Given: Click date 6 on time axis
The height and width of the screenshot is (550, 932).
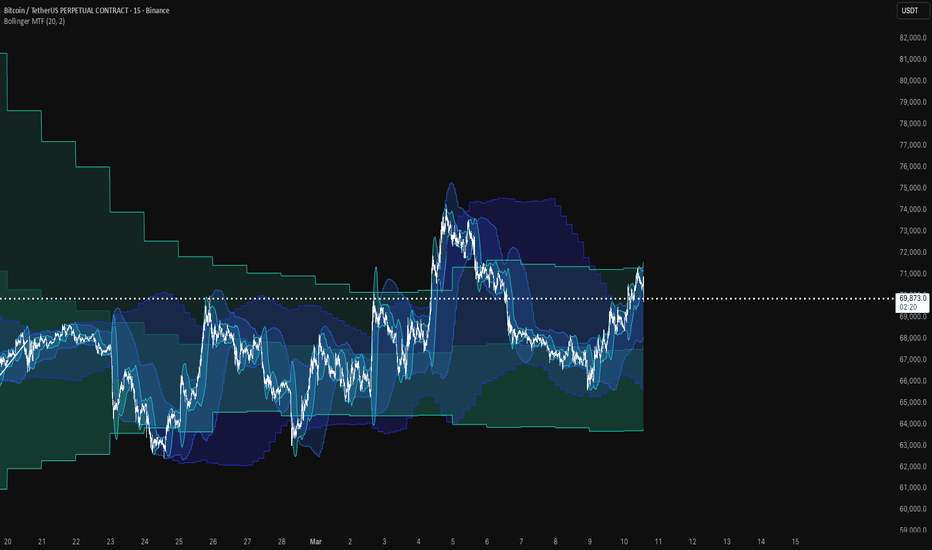Looking at the screenshot, I should point(487,542).
